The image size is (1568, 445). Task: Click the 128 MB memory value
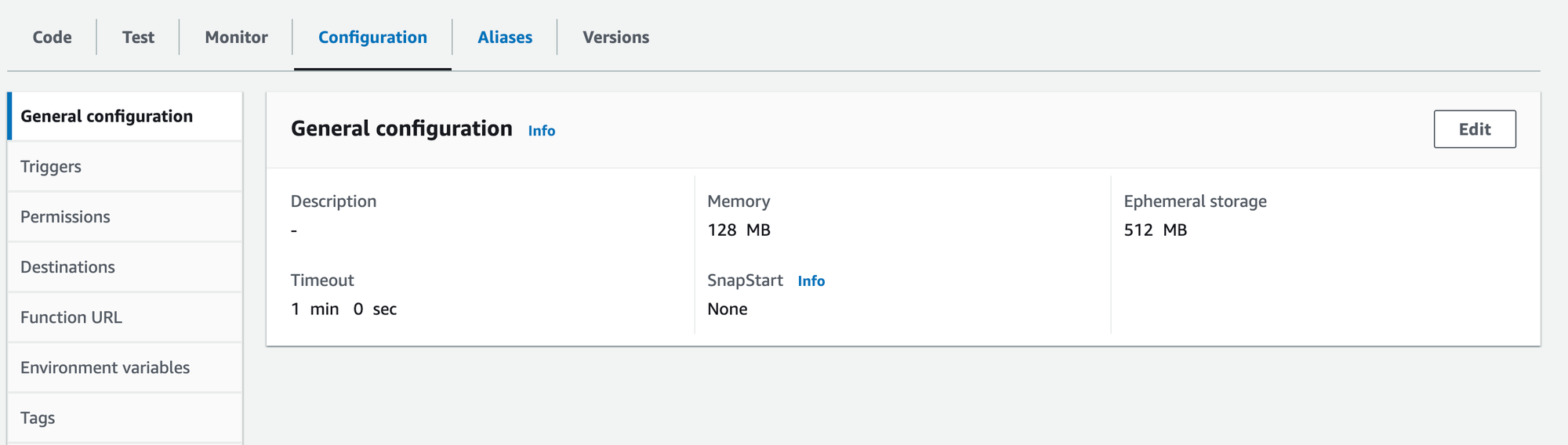pyautogui.click(x=739, y=230)
